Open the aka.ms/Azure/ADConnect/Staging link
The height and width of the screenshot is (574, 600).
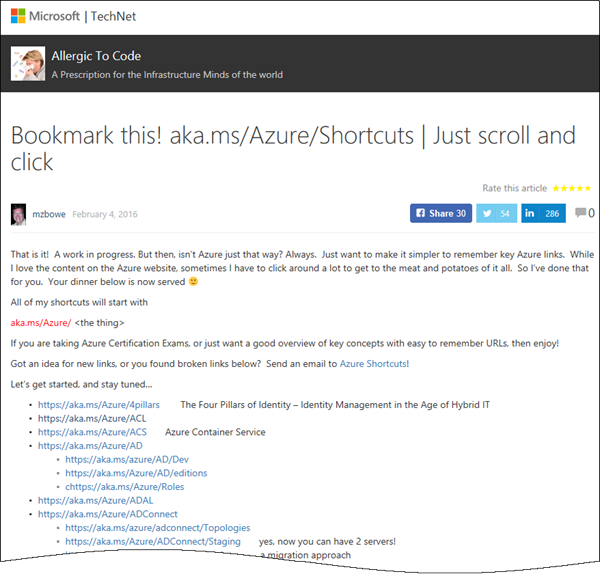152,541
